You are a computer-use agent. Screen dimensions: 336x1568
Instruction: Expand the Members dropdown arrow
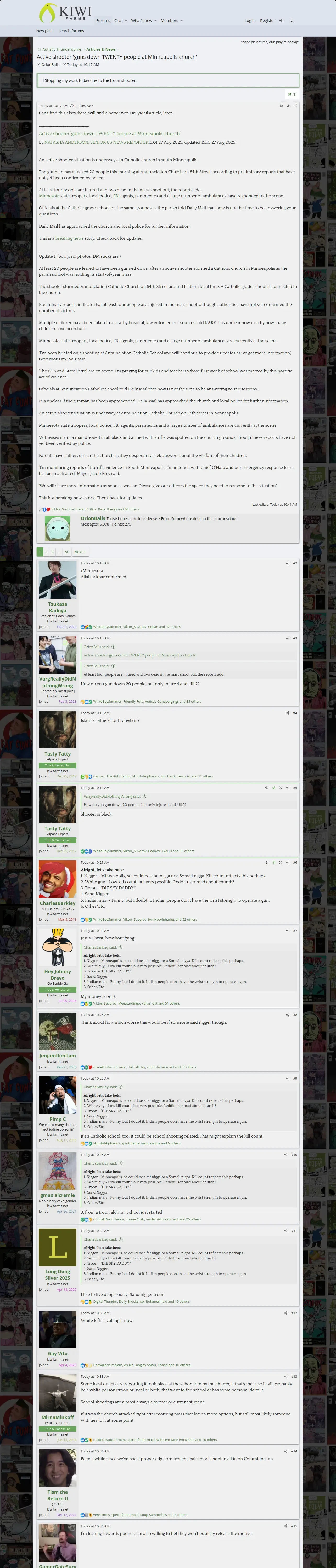(181, 21)
